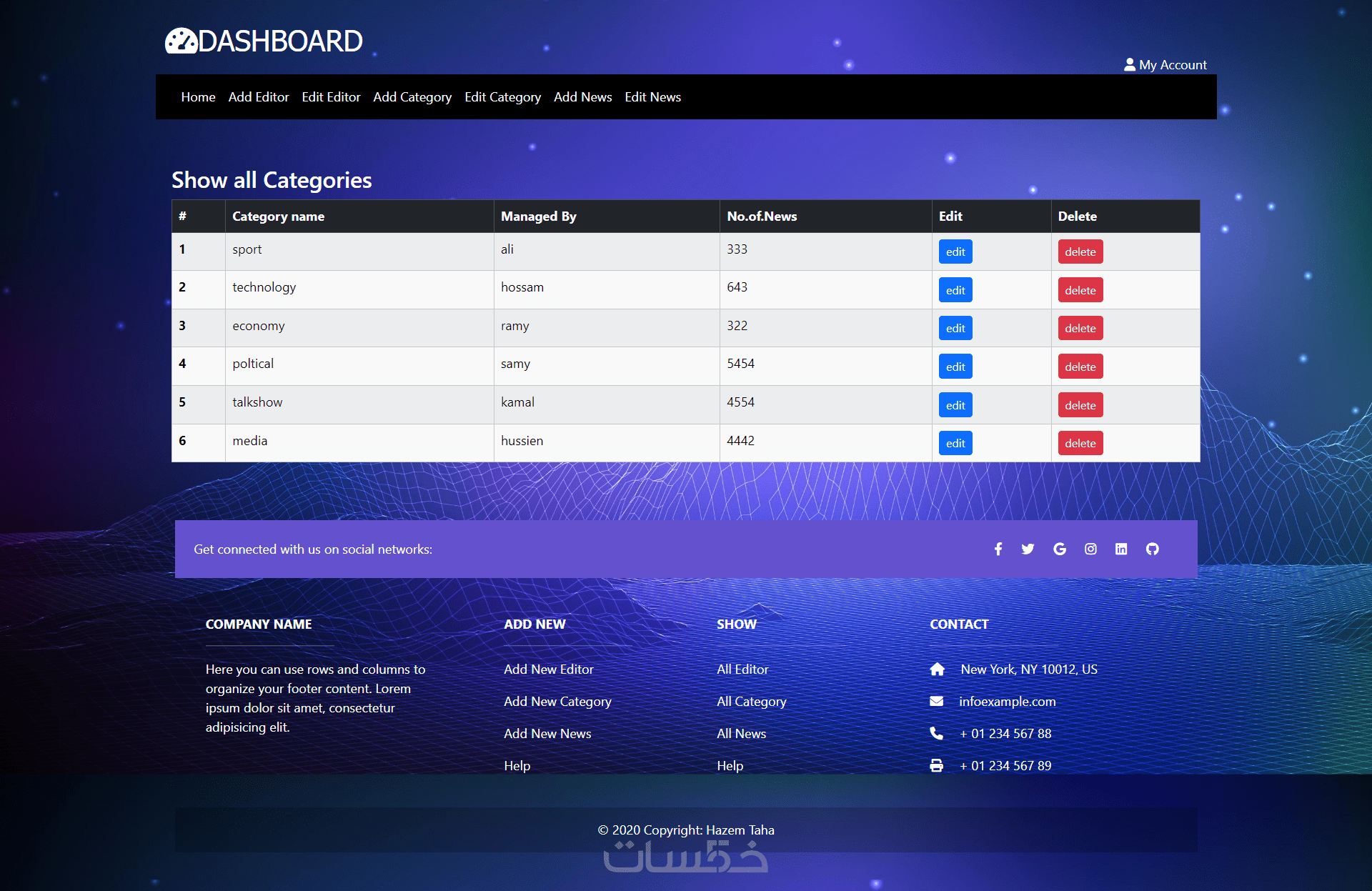
Task: Open the Instagram social icon
Action: click(1090, 549)
